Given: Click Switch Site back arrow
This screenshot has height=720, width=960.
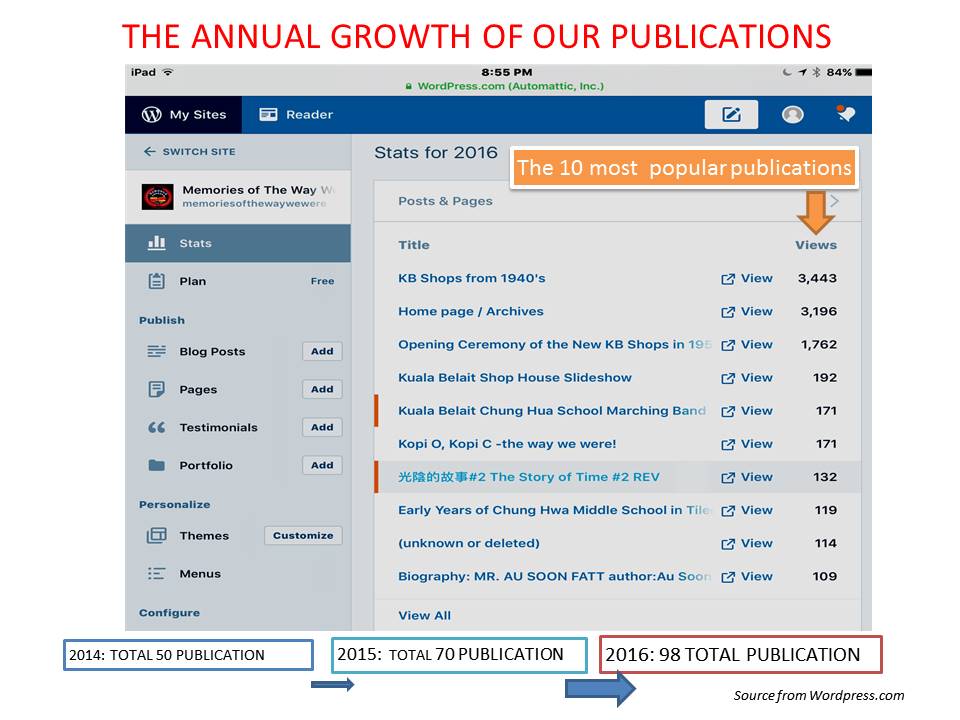Looking at the screenshot, I should [x=150, y=152].
